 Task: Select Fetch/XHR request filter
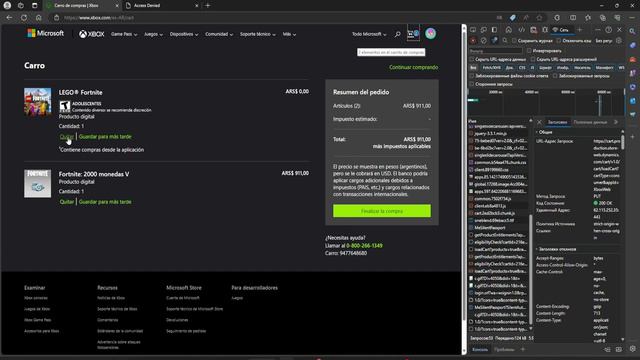[x=491, y=68]
